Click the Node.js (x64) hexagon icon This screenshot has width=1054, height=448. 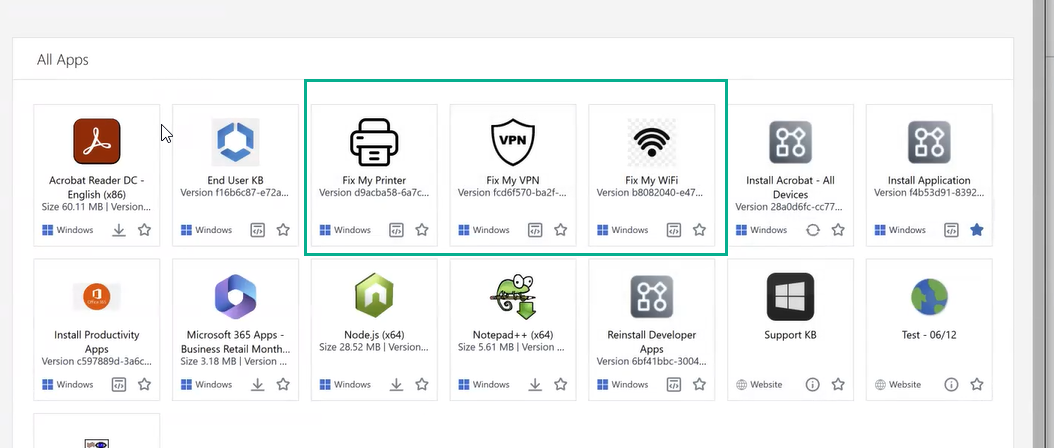pyautogui.click(x=374, y=296)
